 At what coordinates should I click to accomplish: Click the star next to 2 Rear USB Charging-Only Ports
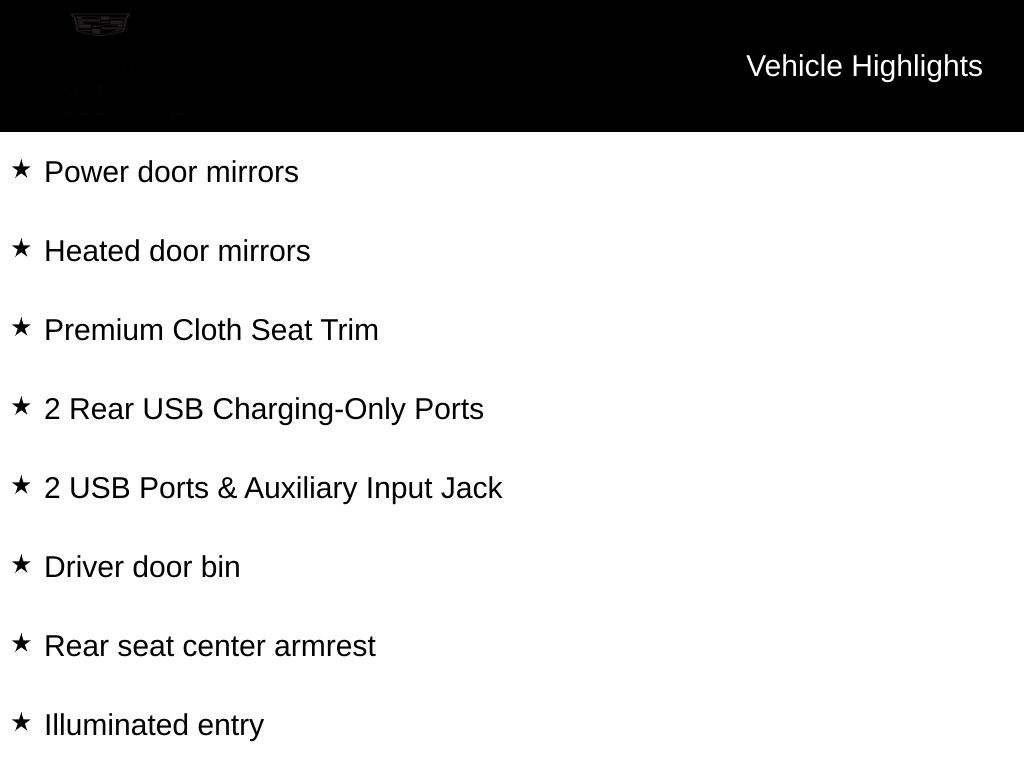tap(21, 406)
